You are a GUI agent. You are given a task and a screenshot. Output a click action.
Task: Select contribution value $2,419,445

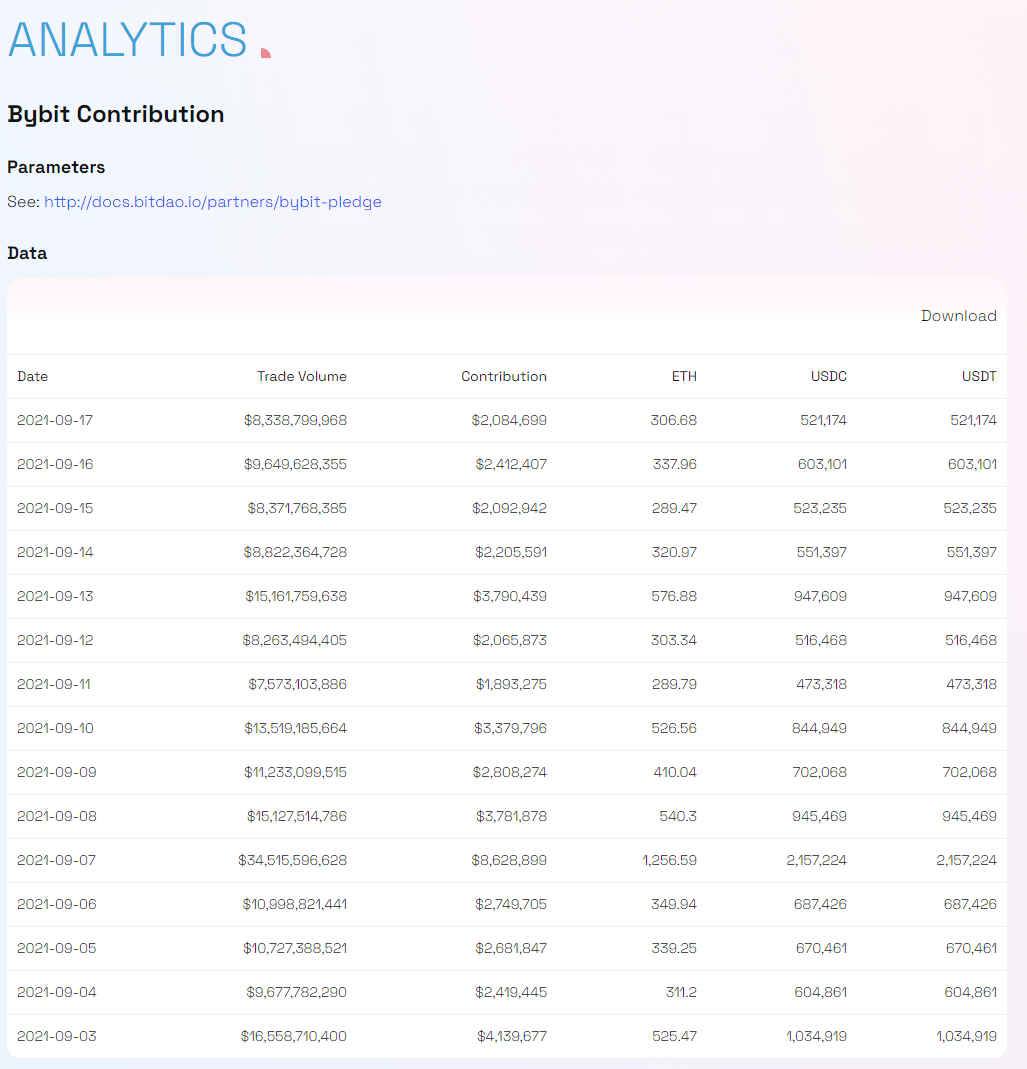pos(511,992)
